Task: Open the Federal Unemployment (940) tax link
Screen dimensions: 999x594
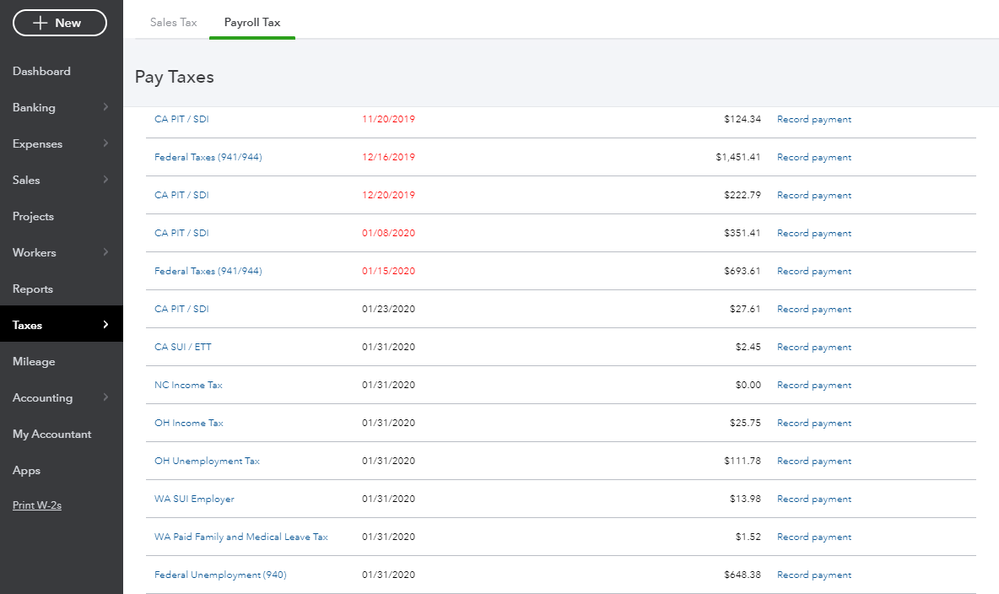Action: tap(220, 575)
